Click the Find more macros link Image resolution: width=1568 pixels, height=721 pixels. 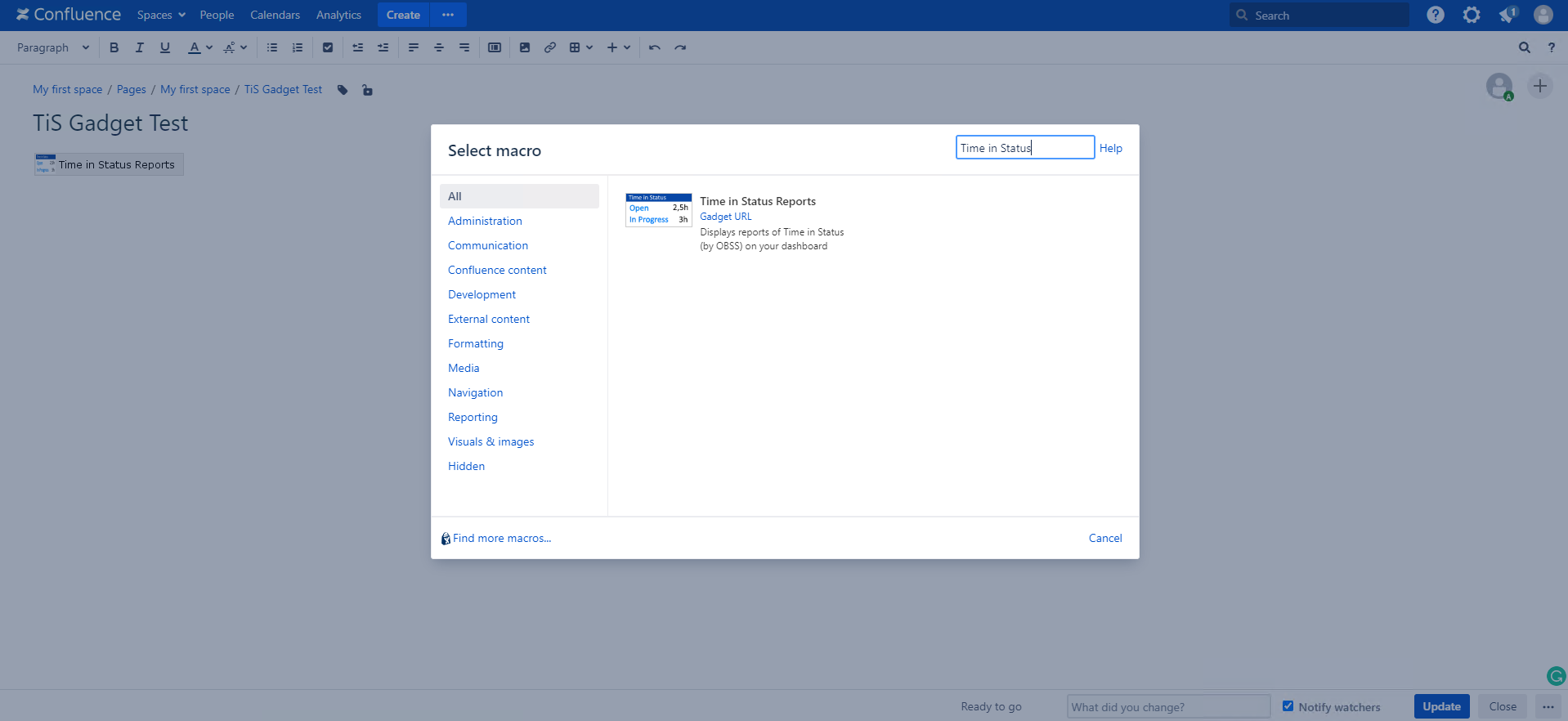click(501, 538)
